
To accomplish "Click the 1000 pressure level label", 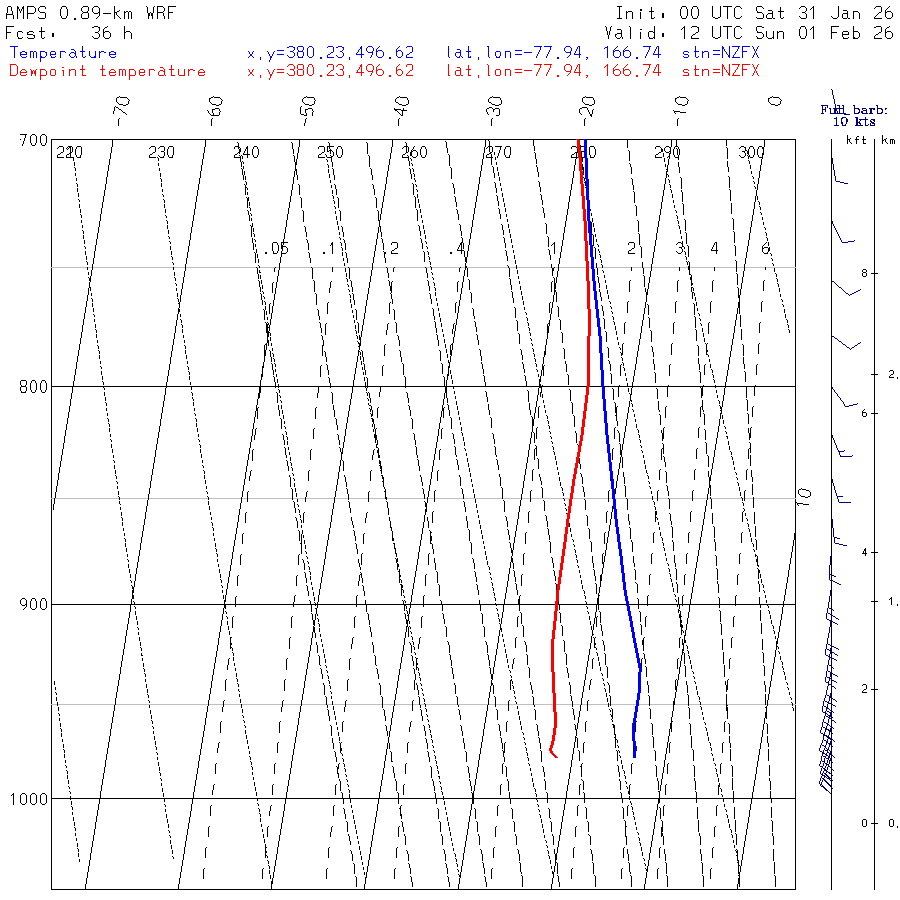I will point(29,799).
